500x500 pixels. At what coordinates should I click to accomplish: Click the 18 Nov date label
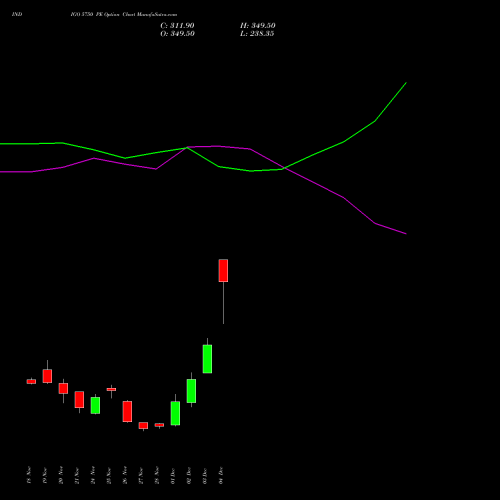coord(29,475)
